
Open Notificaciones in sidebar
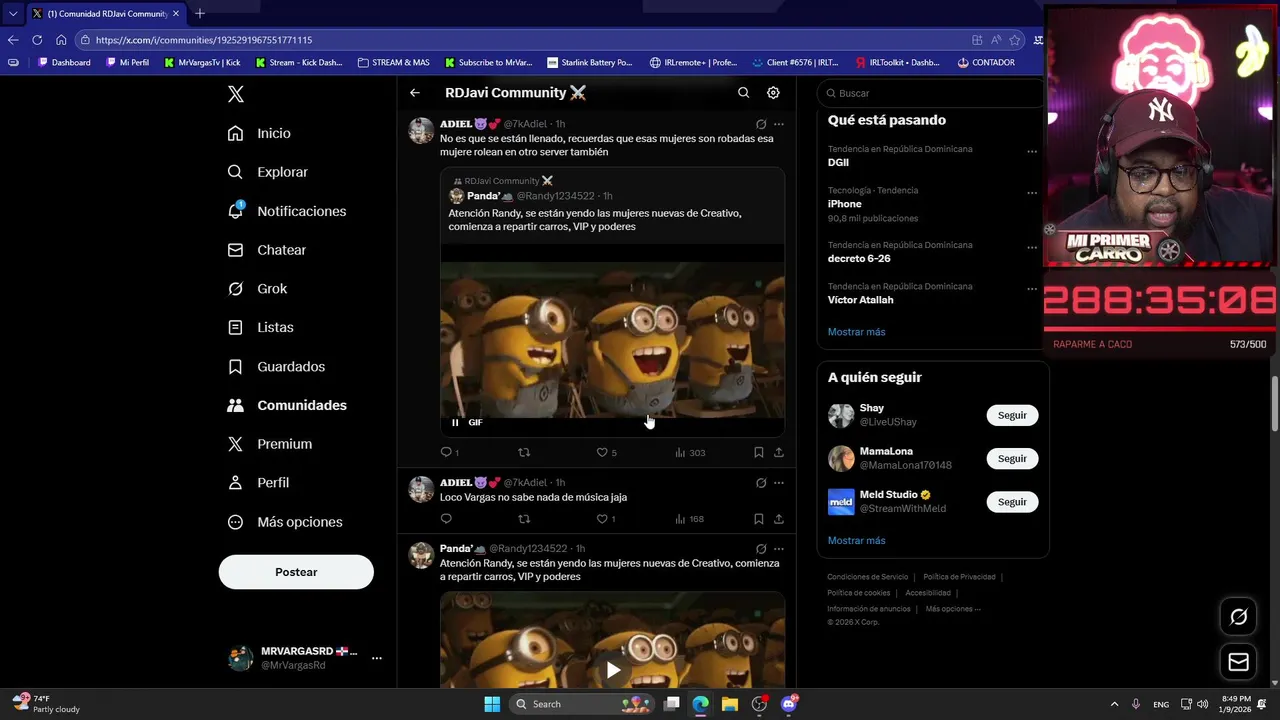point(287,211)
